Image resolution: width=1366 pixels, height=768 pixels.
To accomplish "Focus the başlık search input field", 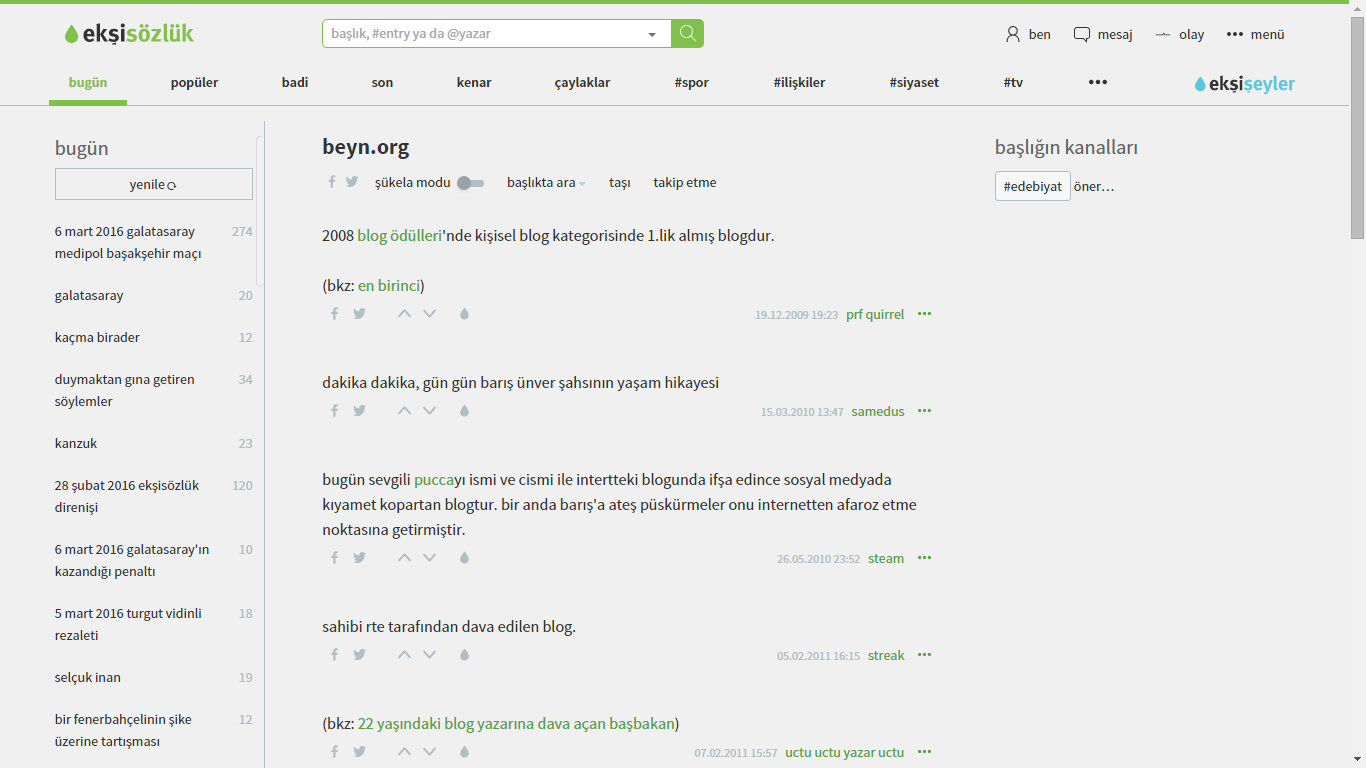I will click(485, 34).
